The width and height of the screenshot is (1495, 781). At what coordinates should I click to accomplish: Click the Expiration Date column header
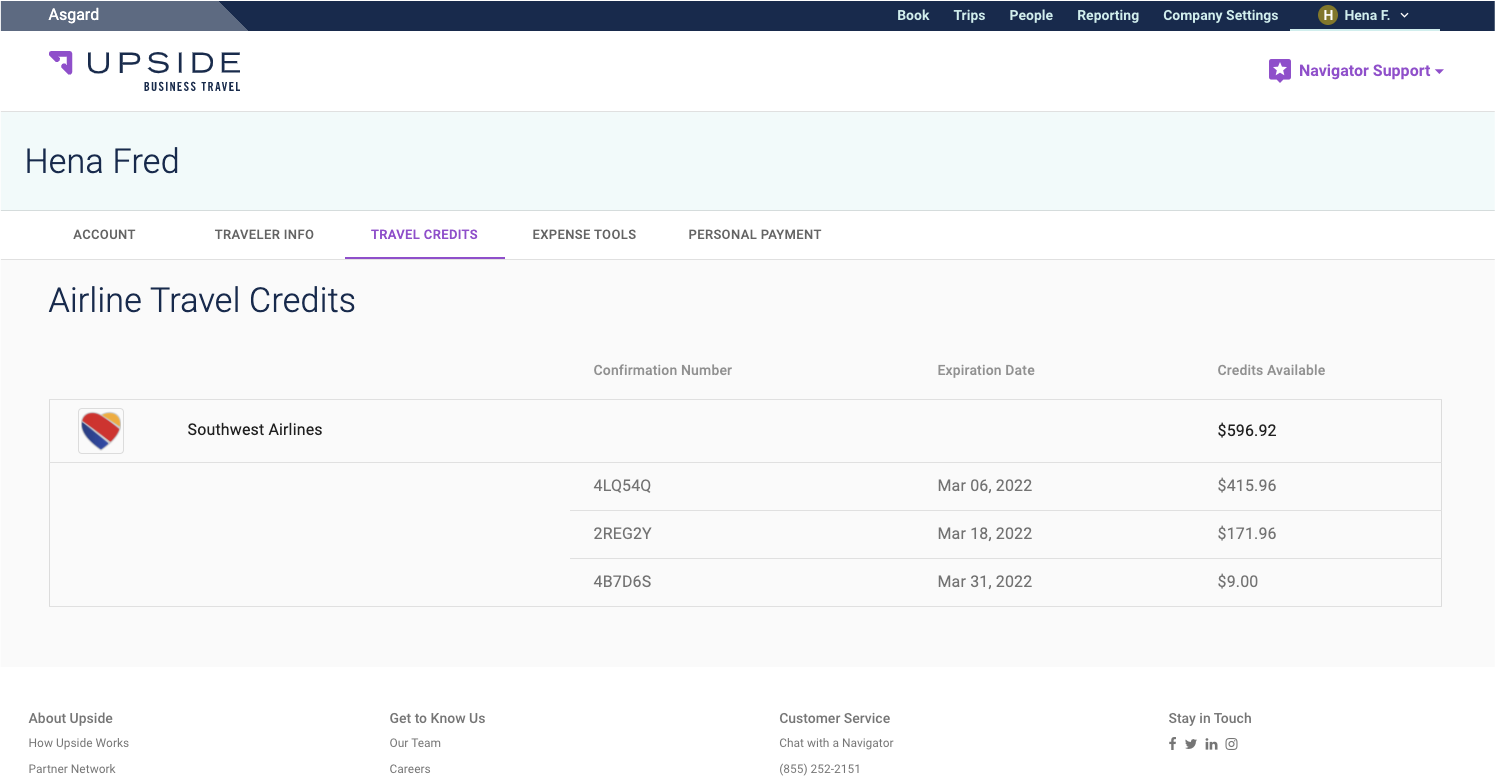click(986, 370)
